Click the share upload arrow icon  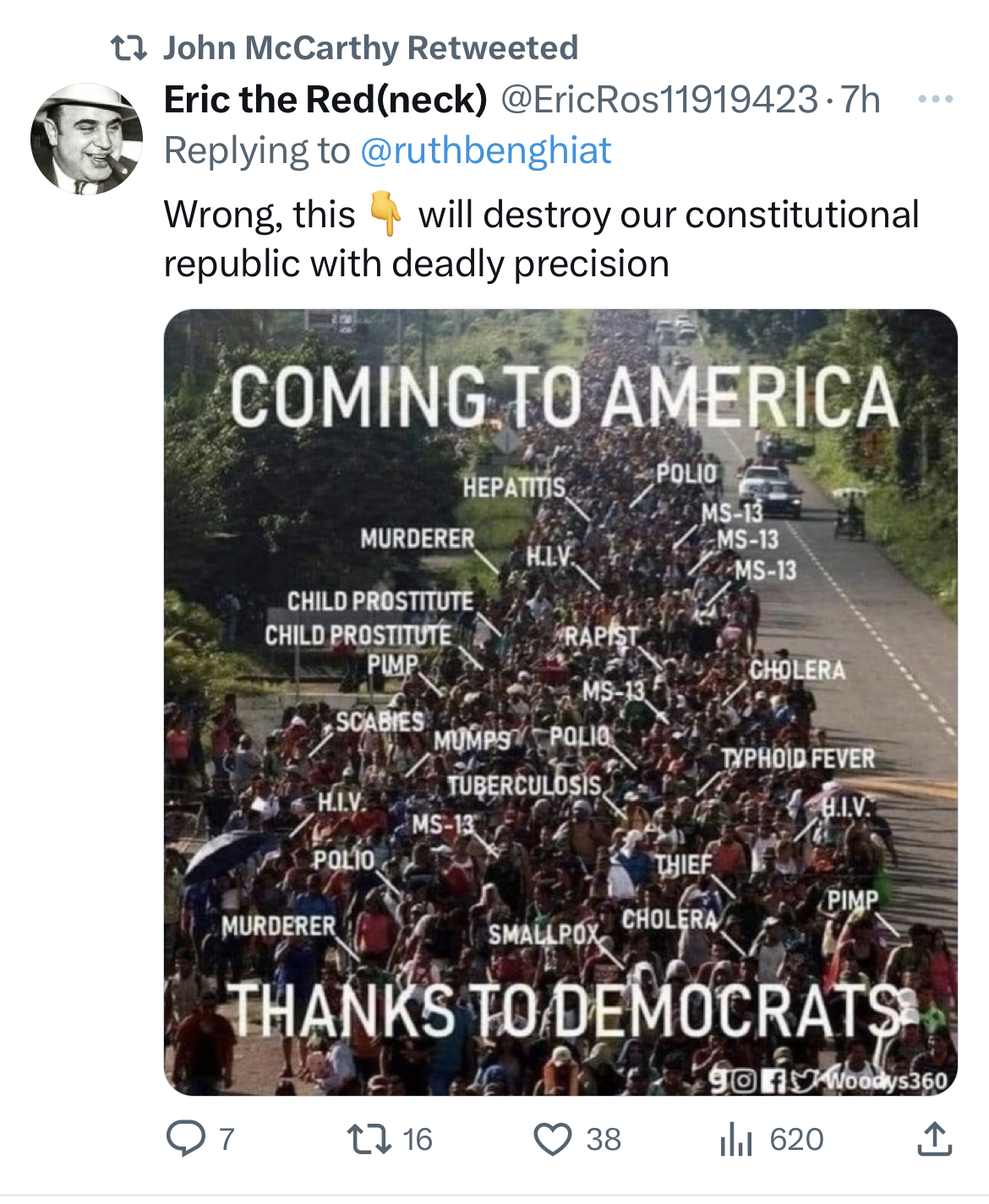coord(935,1138)
